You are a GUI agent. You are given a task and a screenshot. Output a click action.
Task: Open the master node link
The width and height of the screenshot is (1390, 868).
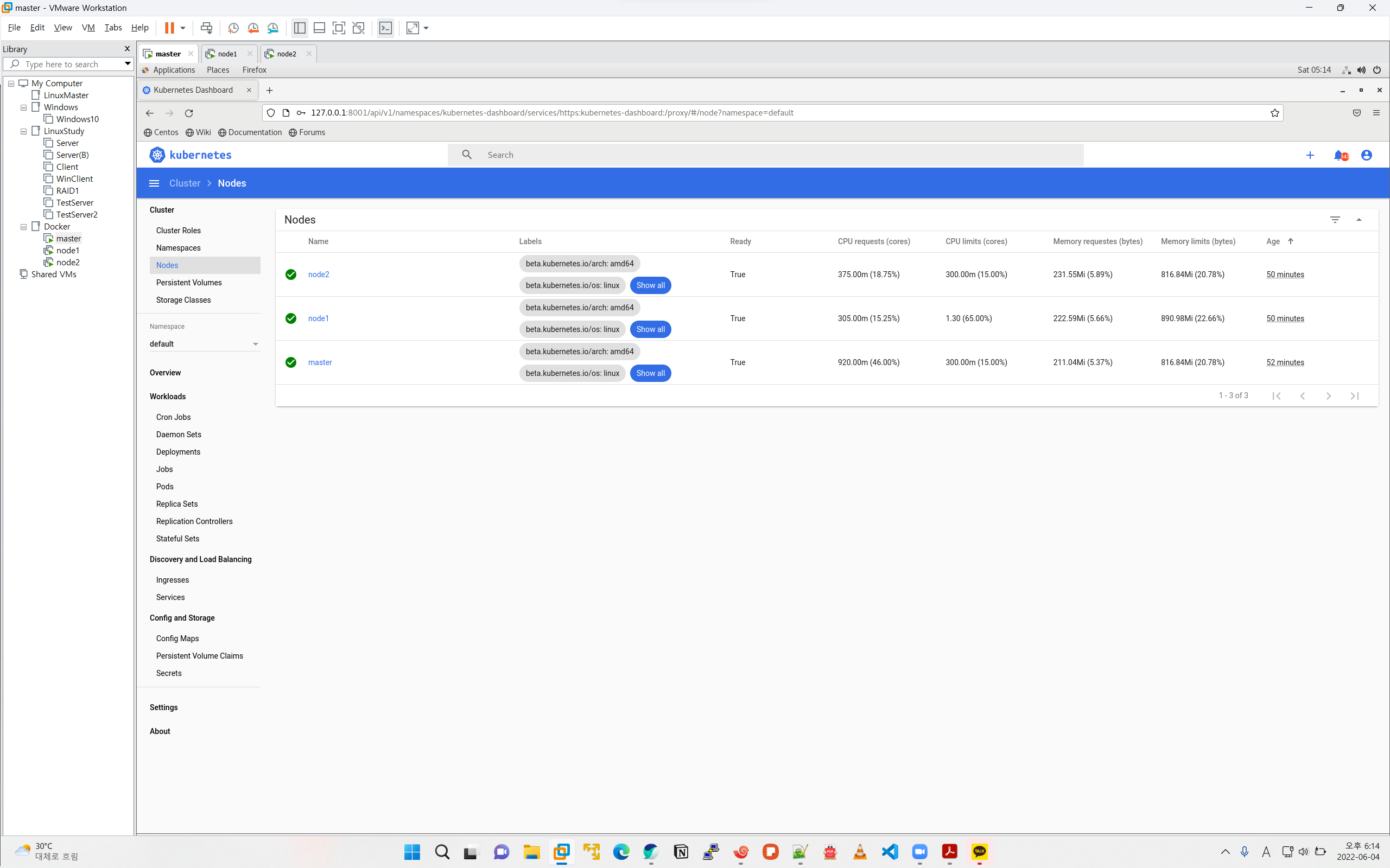[x=320, y=362]
